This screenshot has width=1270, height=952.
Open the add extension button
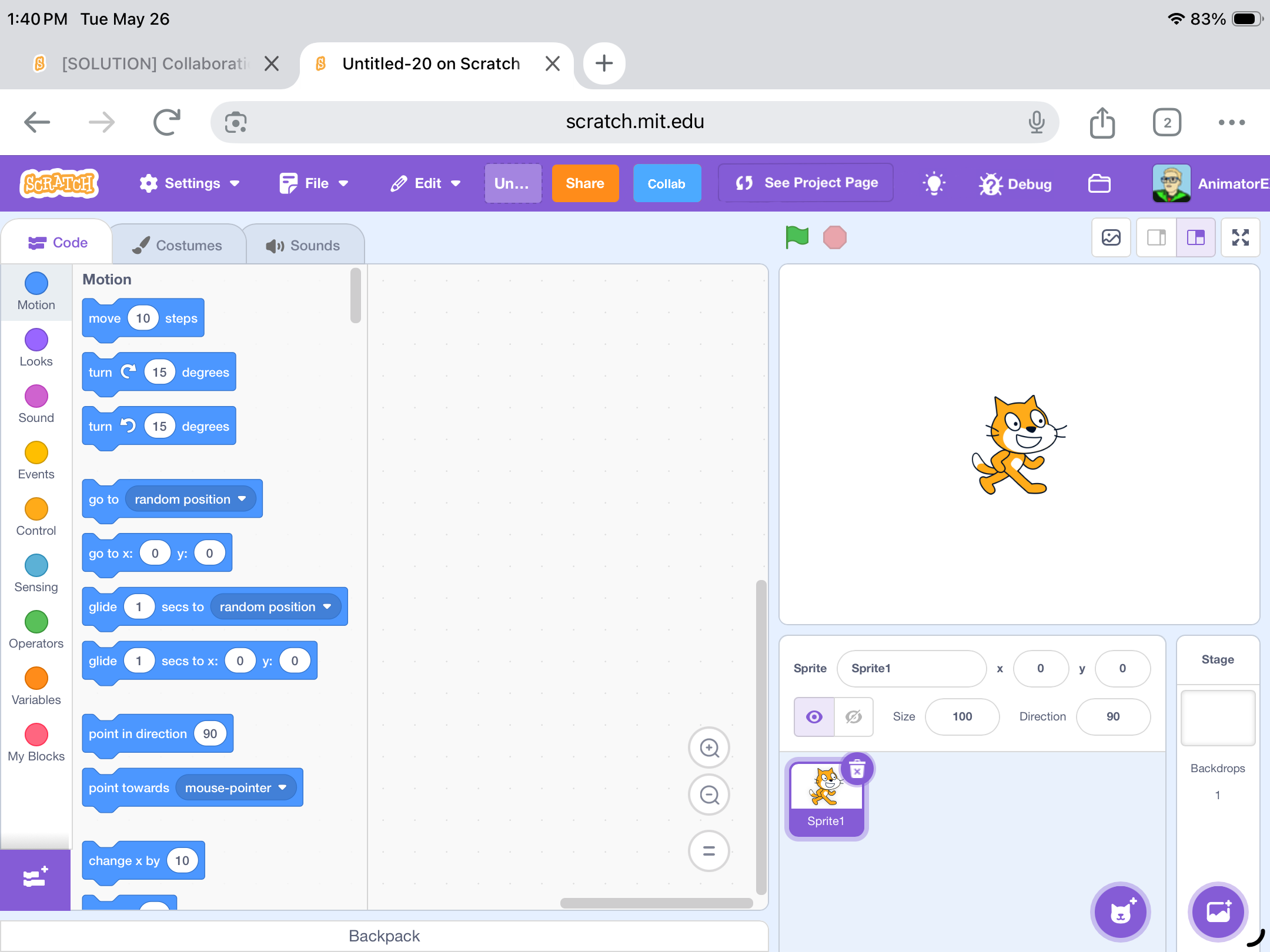(35, 879)
